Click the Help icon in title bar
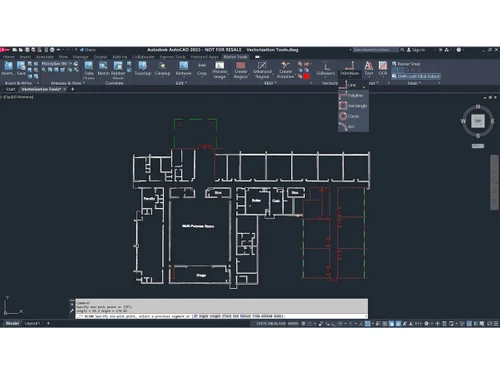Viewport: 500px width, 375px height. pos(459,50)
